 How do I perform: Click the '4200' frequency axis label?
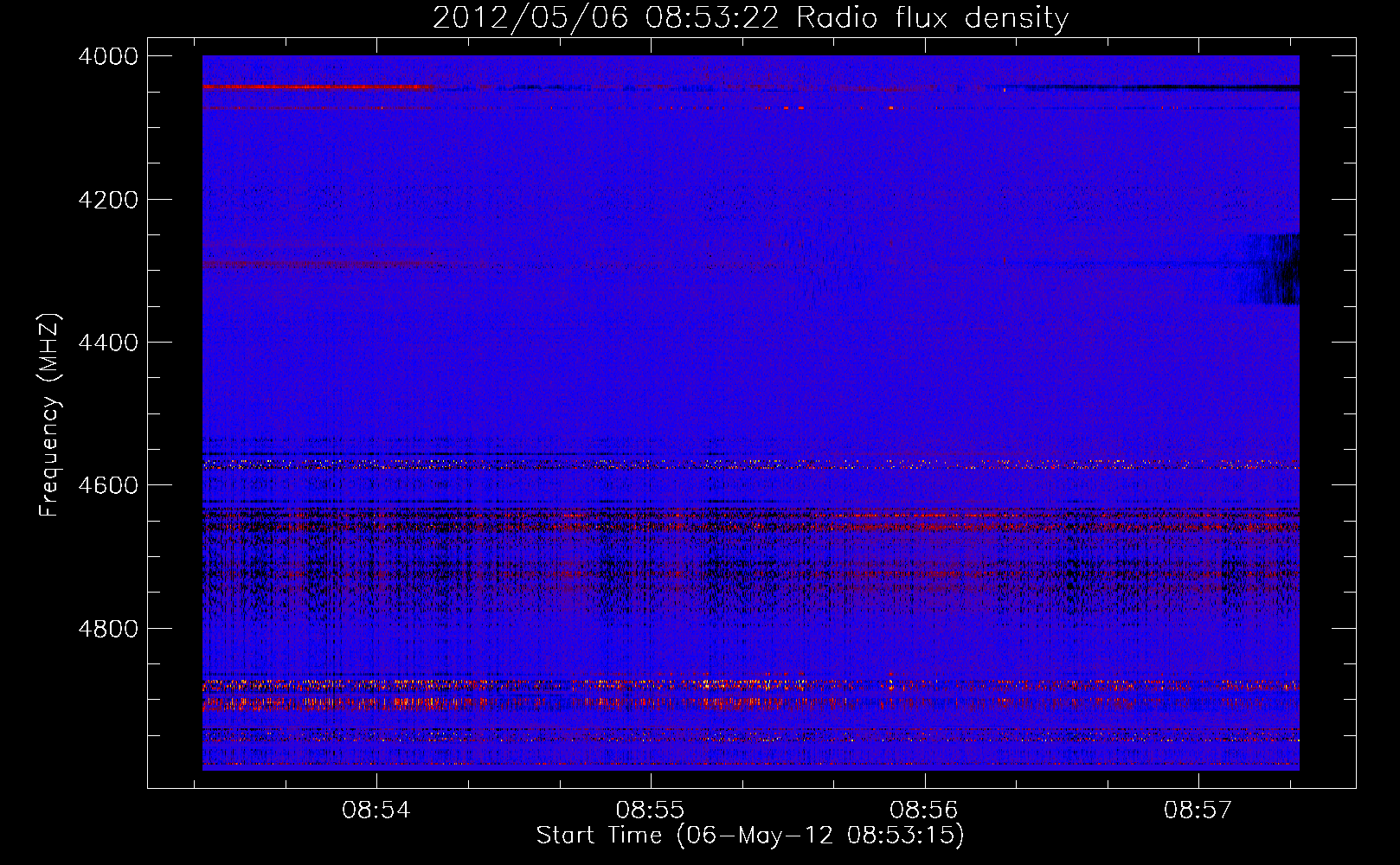[108, 200]
